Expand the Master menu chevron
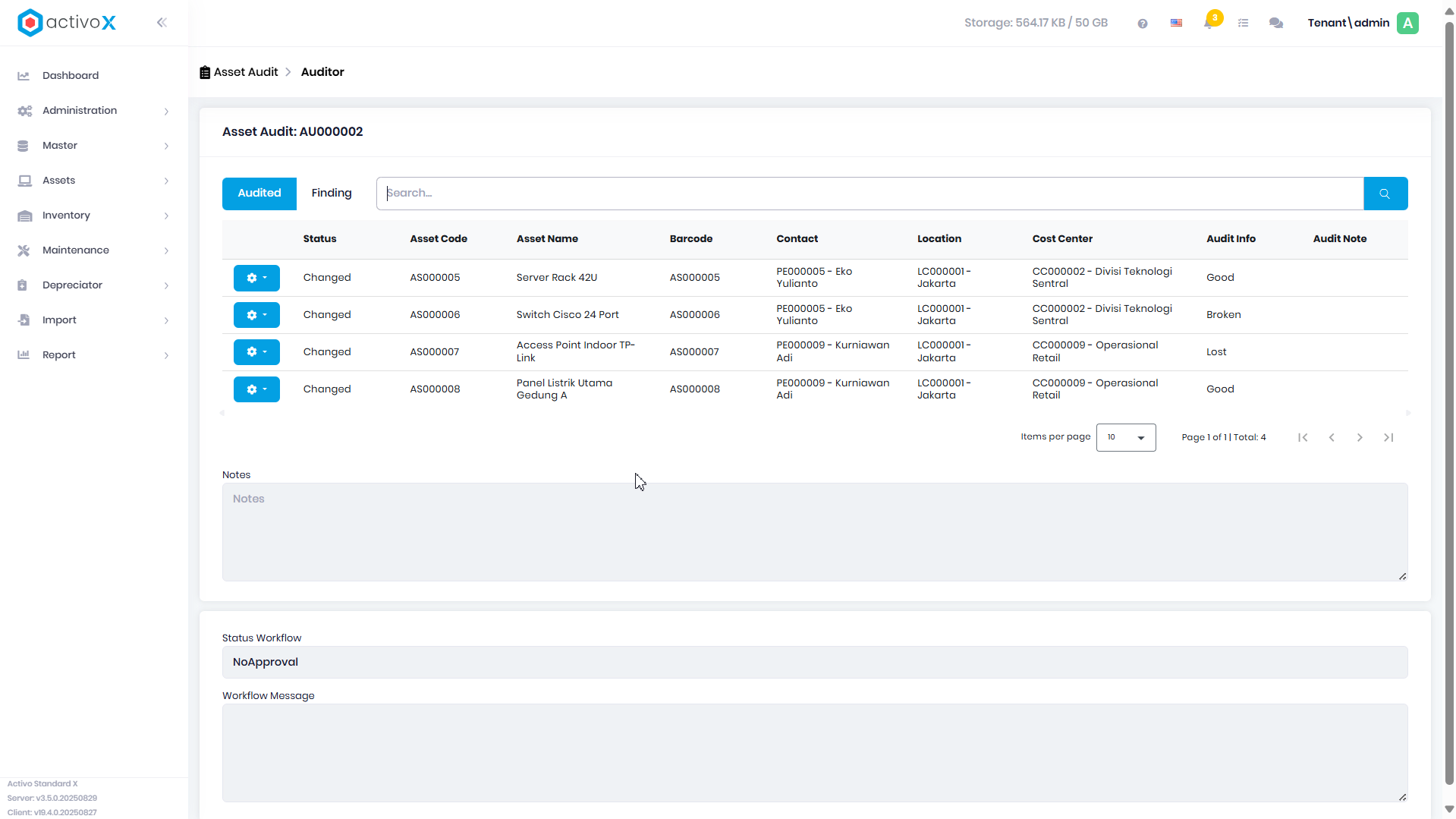Viewport: 1456px width, 819px height. [x=166, y=146]
